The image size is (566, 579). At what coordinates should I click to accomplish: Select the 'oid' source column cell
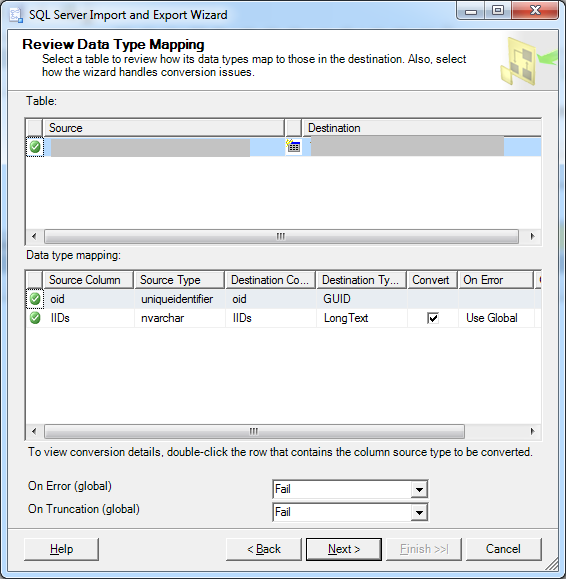(x=88, y=299)
